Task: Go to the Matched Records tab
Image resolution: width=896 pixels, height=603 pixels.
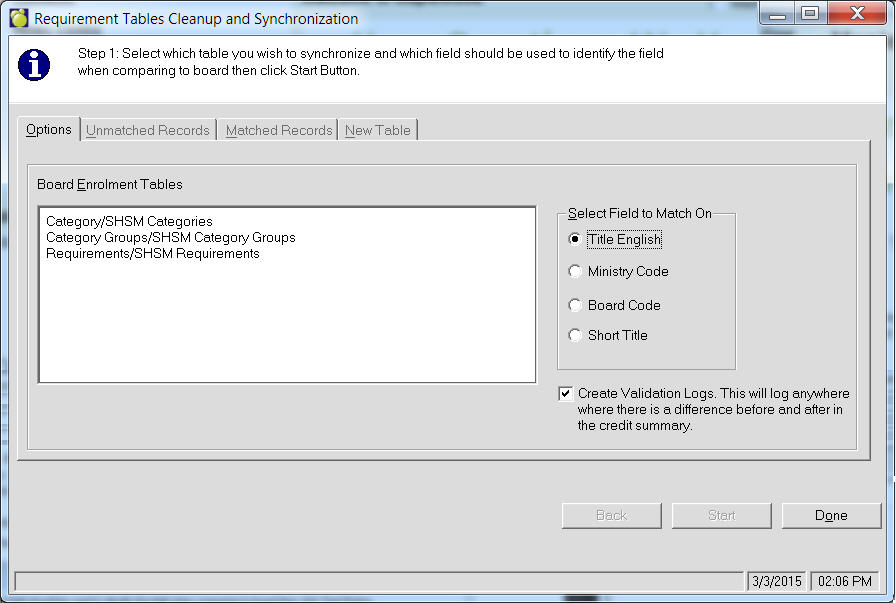Action: [x=278, y=131]
